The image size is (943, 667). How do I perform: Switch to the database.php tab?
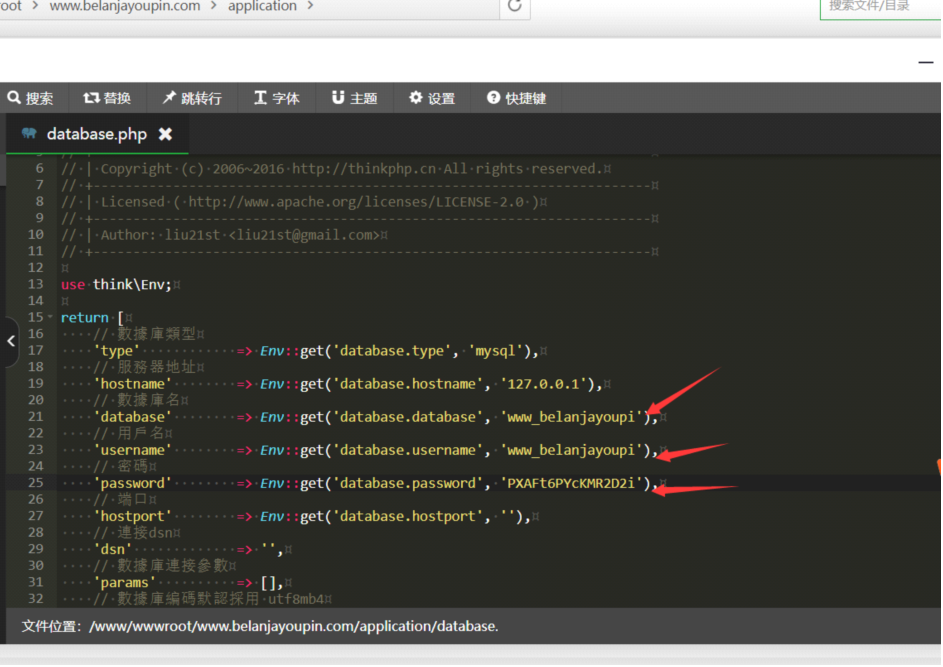[x=97, y=134]
